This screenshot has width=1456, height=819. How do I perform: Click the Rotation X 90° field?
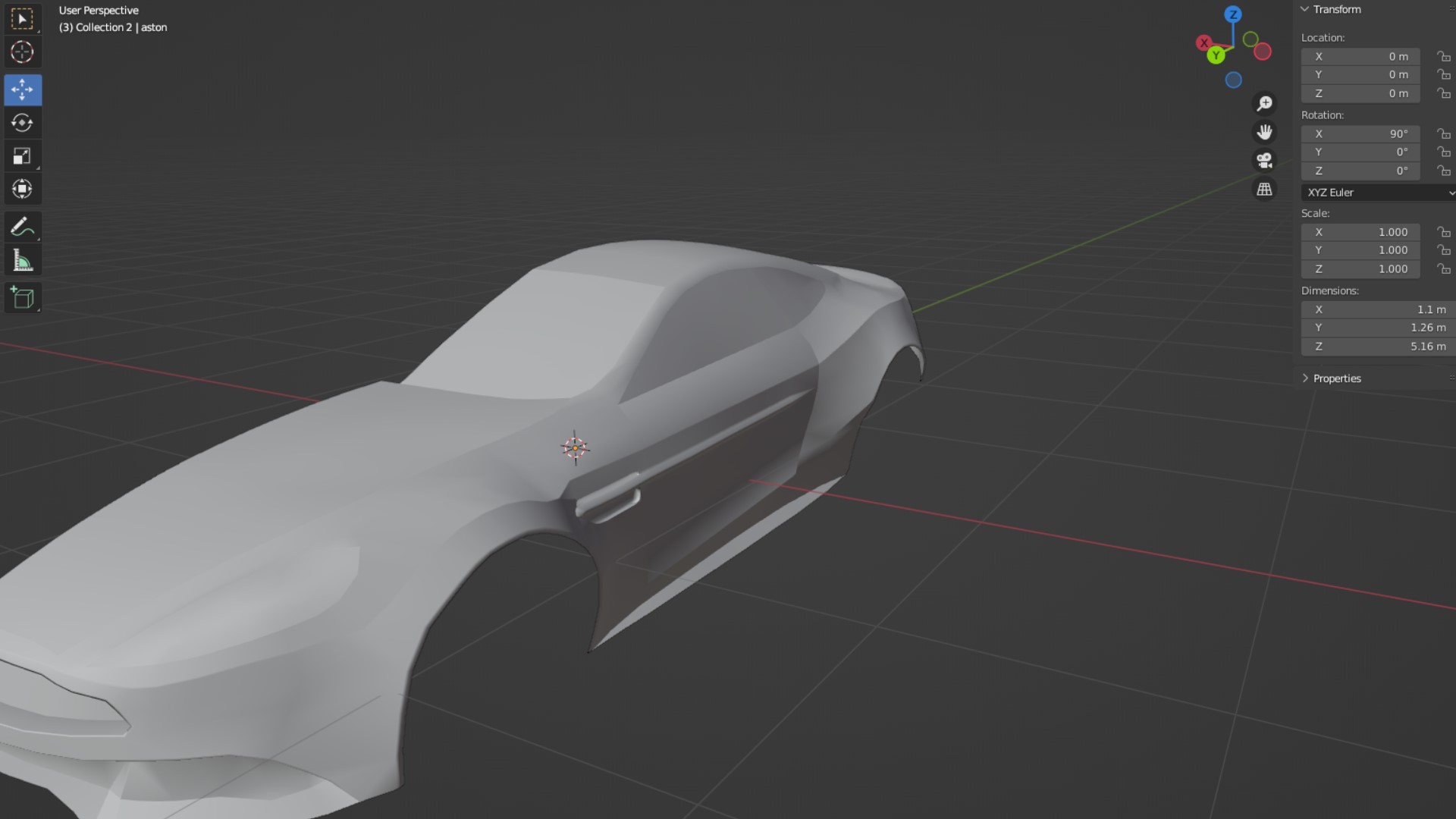coord(1360,134)
